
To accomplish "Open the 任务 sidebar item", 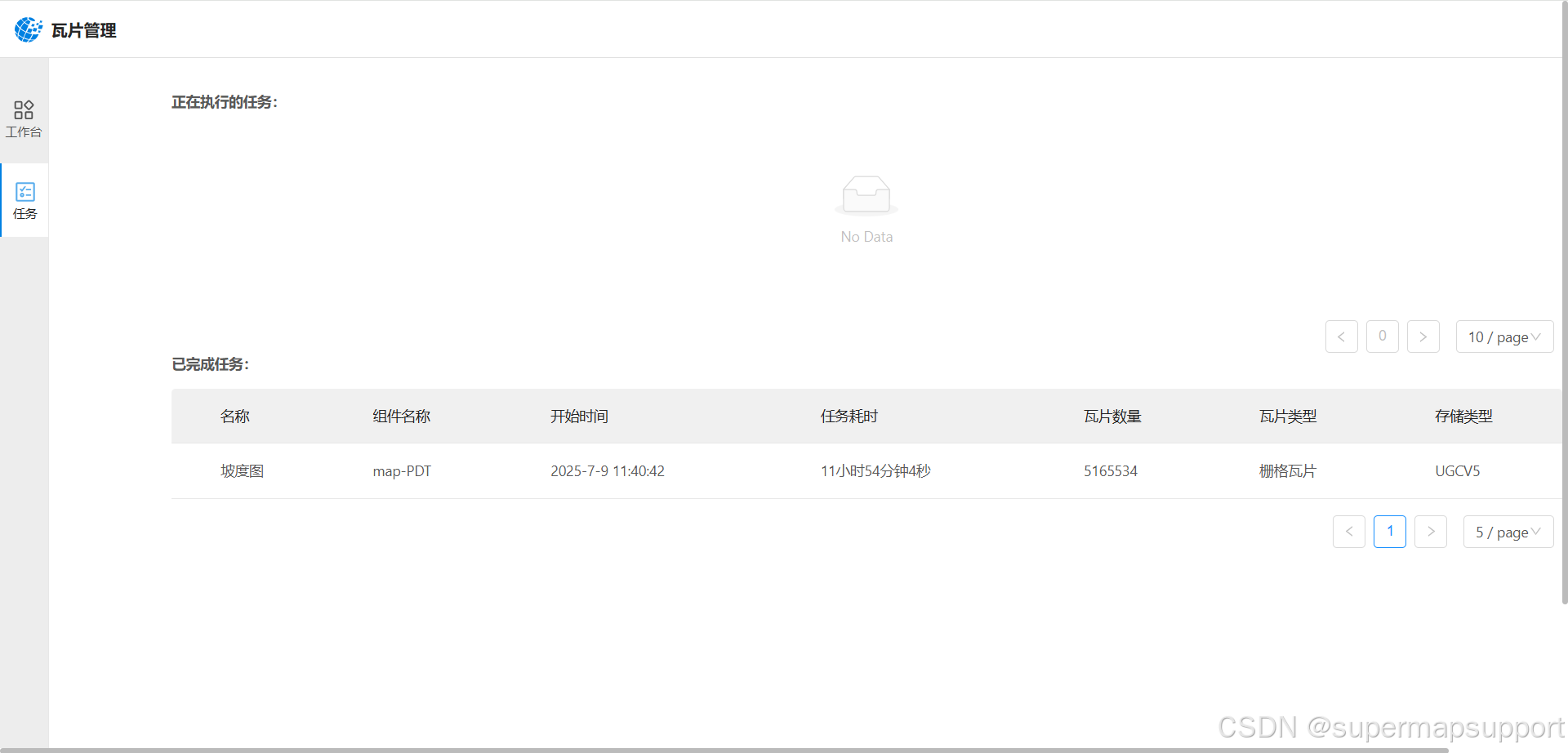I will coord(24,201).
